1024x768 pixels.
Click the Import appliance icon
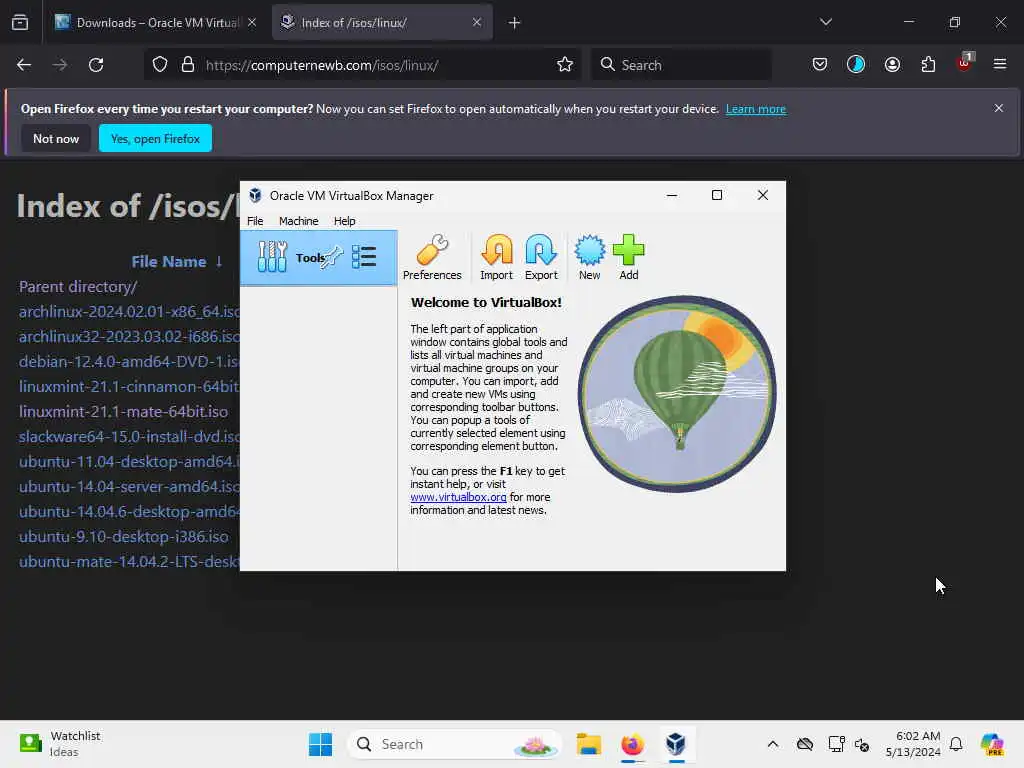tap(496, 257)
